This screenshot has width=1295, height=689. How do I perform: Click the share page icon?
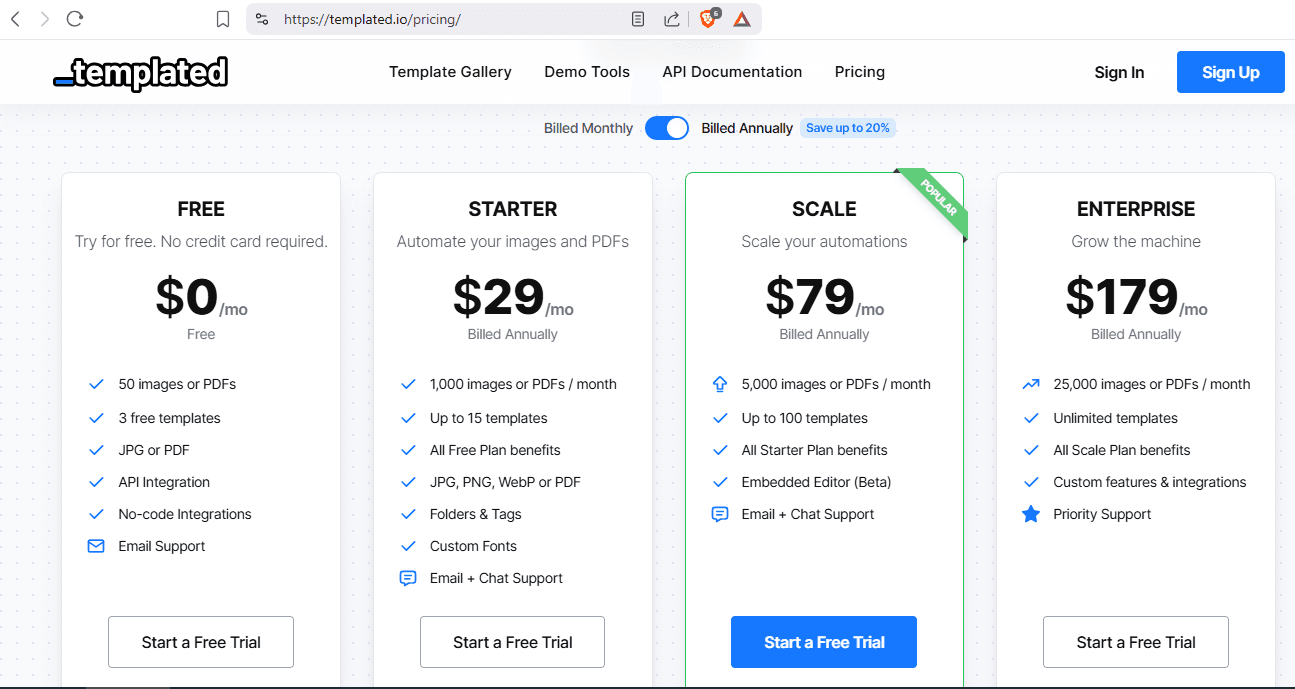tap(671, 19)
